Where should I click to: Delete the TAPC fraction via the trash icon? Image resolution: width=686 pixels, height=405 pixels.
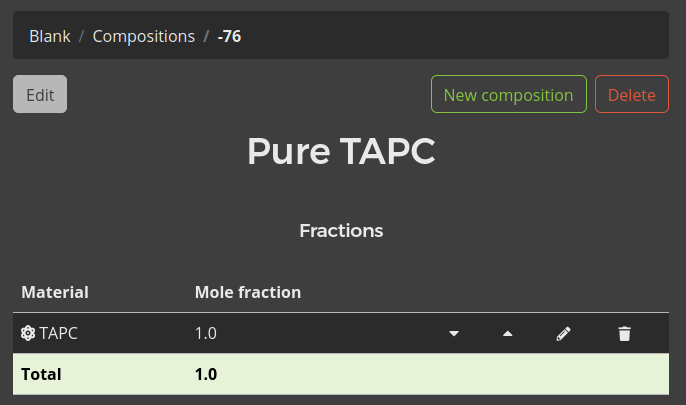pyautogui.click(x=625, y=334)
